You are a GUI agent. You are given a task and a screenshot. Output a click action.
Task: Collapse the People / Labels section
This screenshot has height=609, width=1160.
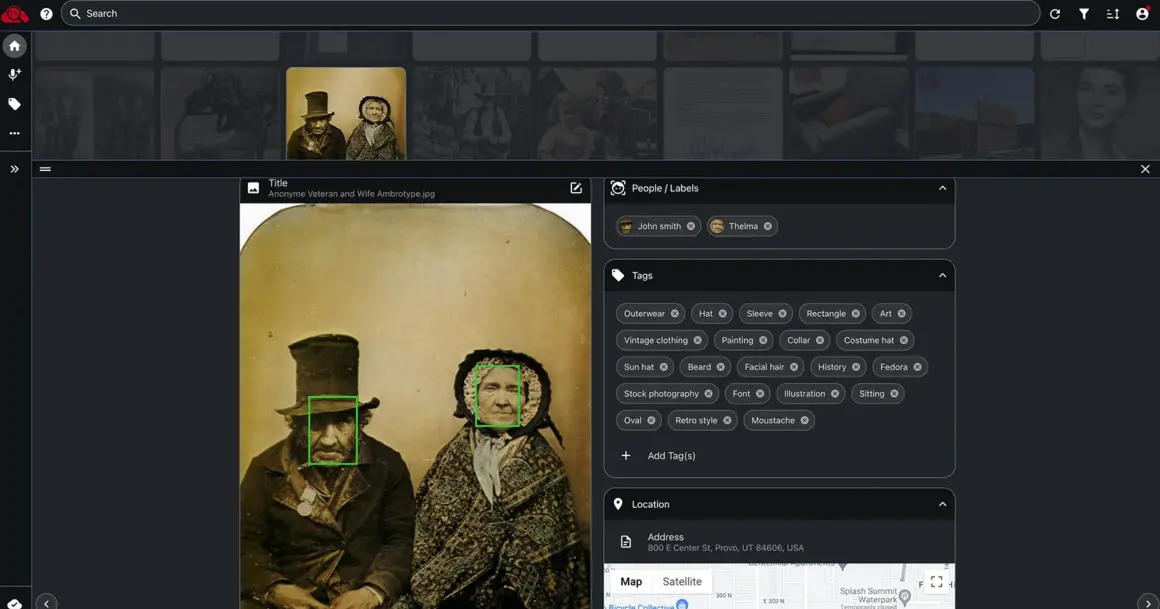(942, 188)
